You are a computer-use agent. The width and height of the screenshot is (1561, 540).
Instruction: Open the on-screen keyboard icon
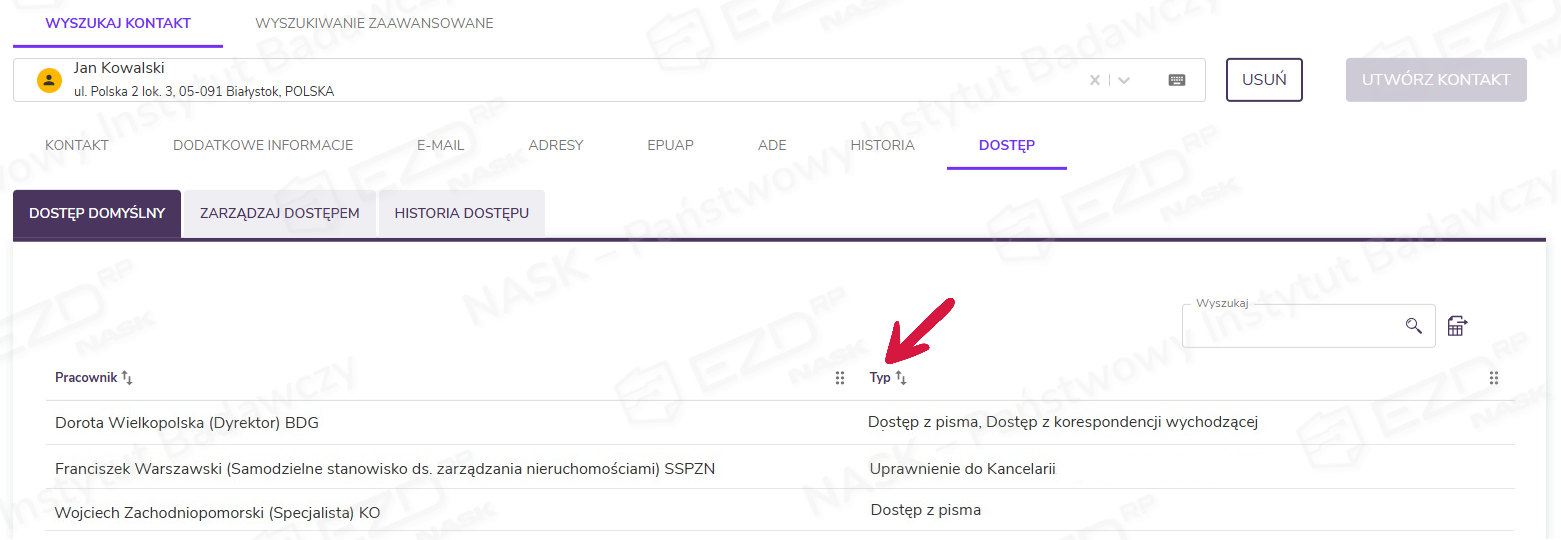(x=1177, y=80)
